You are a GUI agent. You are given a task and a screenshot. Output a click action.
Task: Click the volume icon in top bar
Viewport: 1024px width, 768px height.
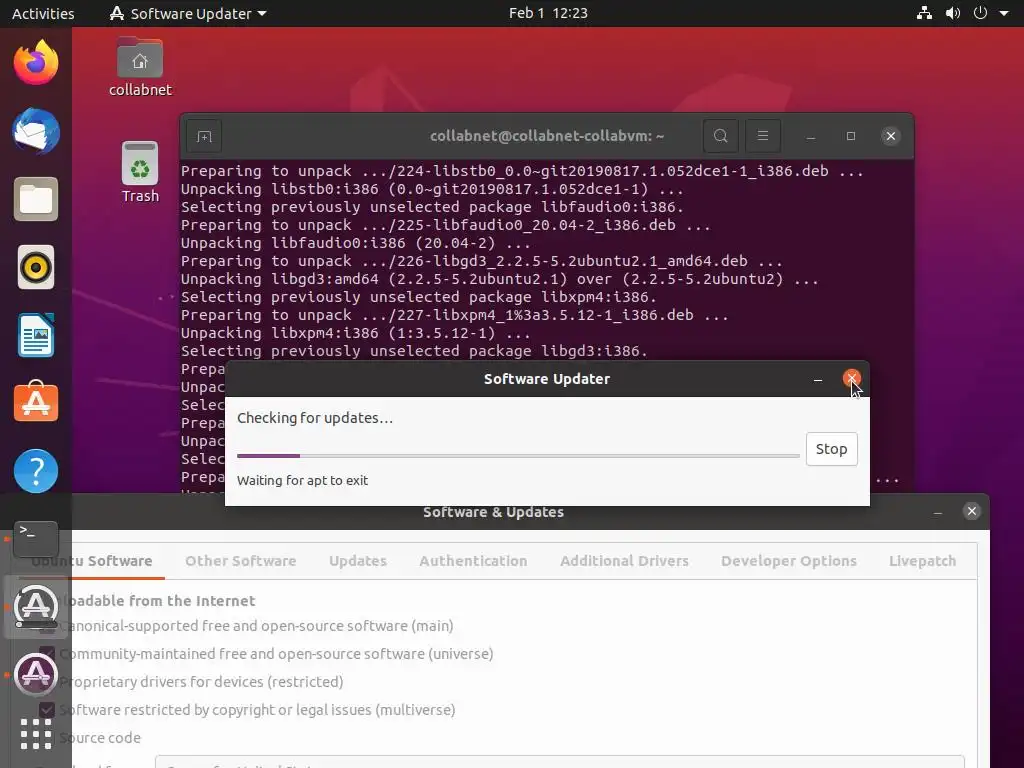pyautogui.click(x=953, y=13)
